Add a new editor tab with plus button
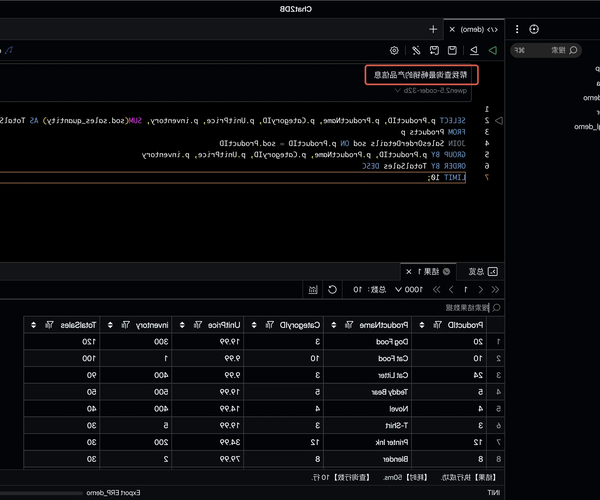 click(x=432, y=30)
